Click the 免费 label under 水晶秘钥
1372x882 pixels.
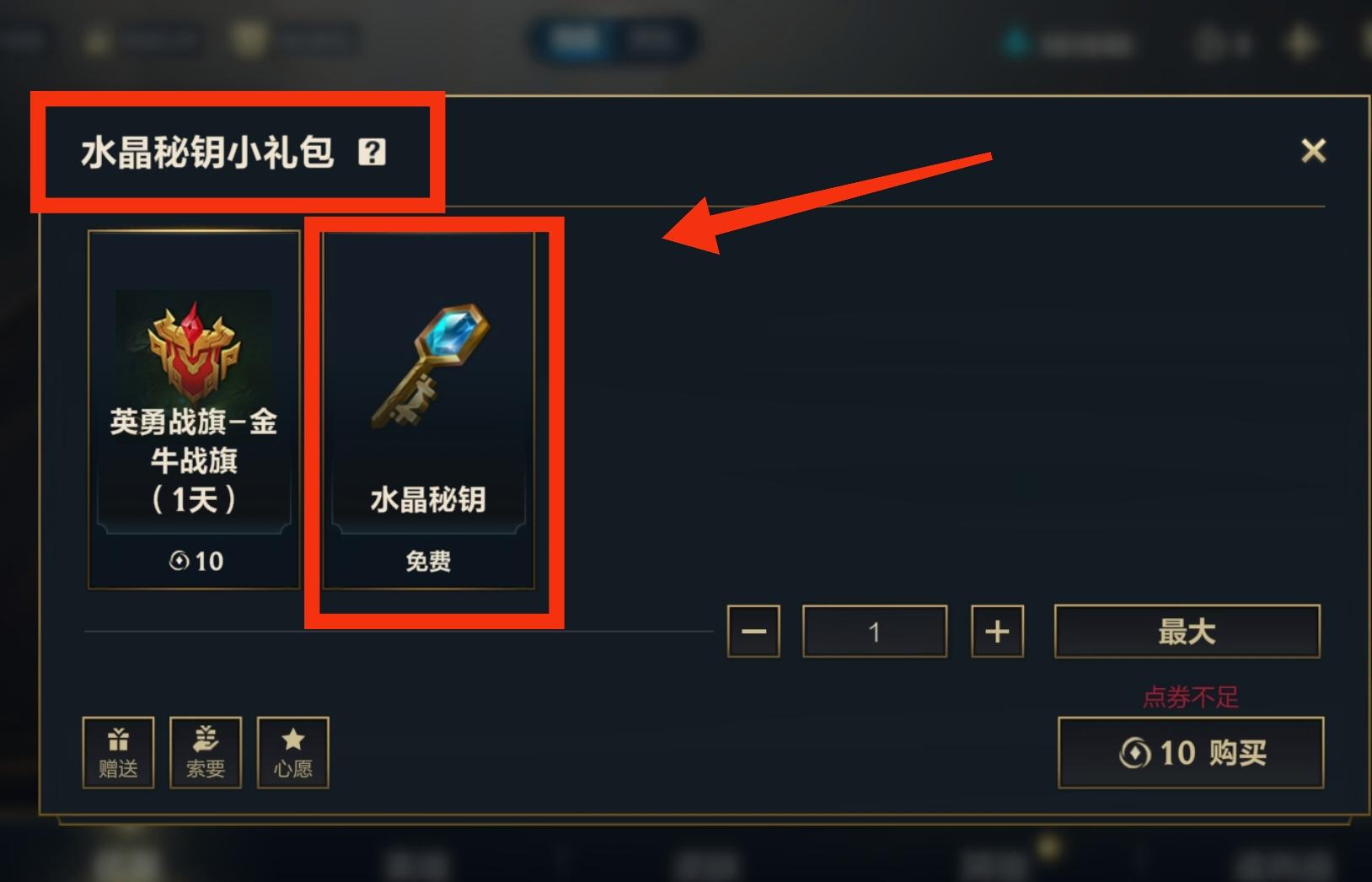[x=428, y=562]
